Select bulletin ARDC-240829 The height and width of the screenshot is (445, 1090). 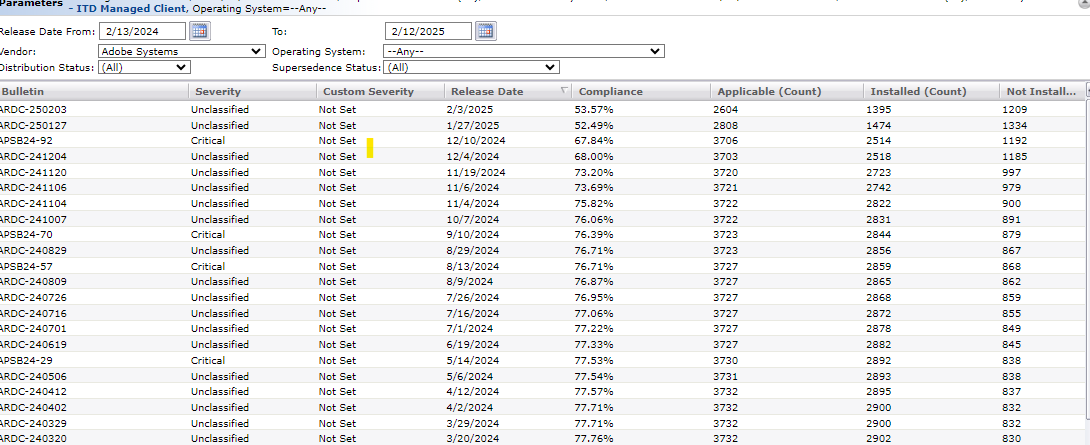click(x=33, y=250)
